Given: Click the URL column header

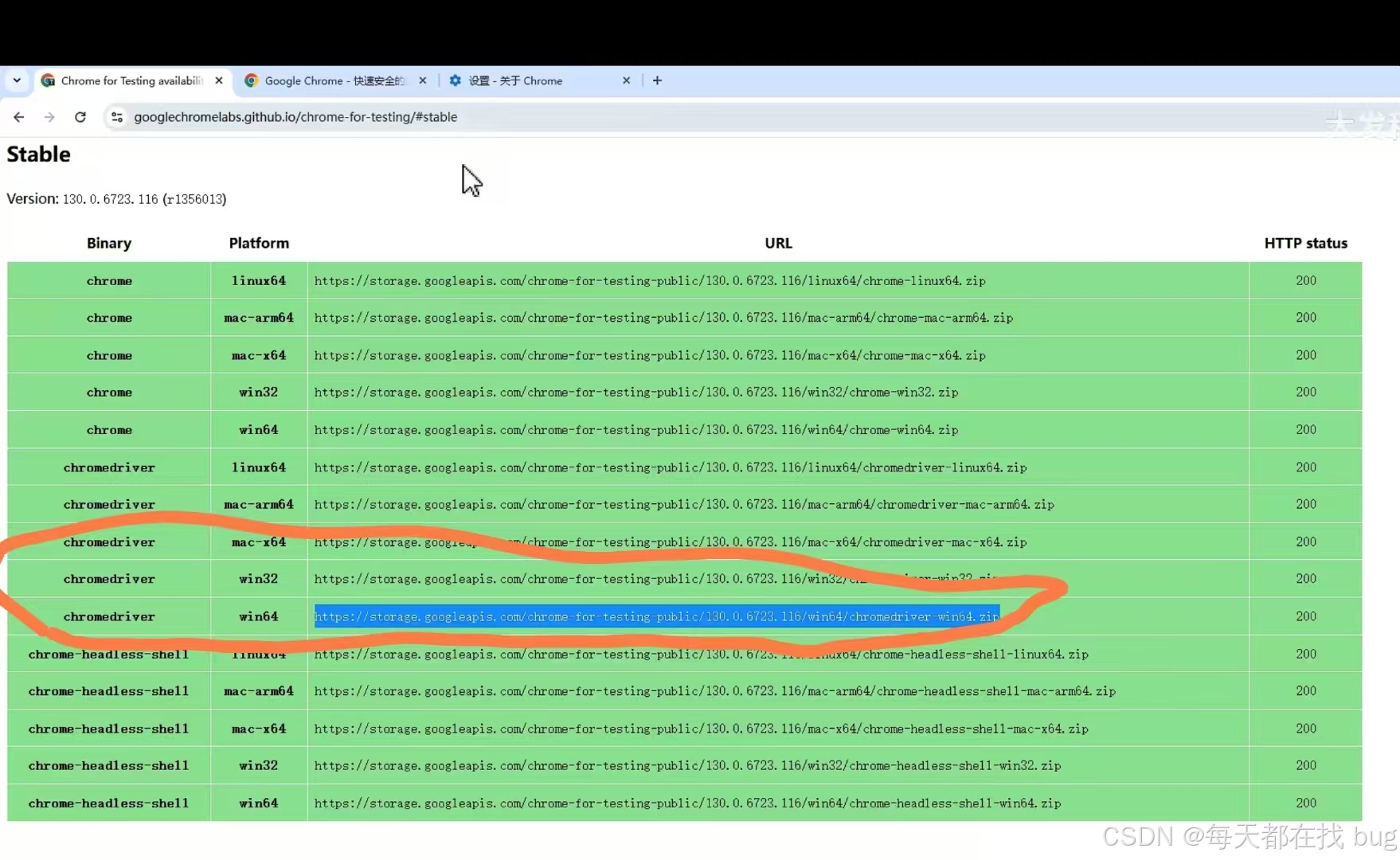Looking at the screenshot, I should [778, 243].
